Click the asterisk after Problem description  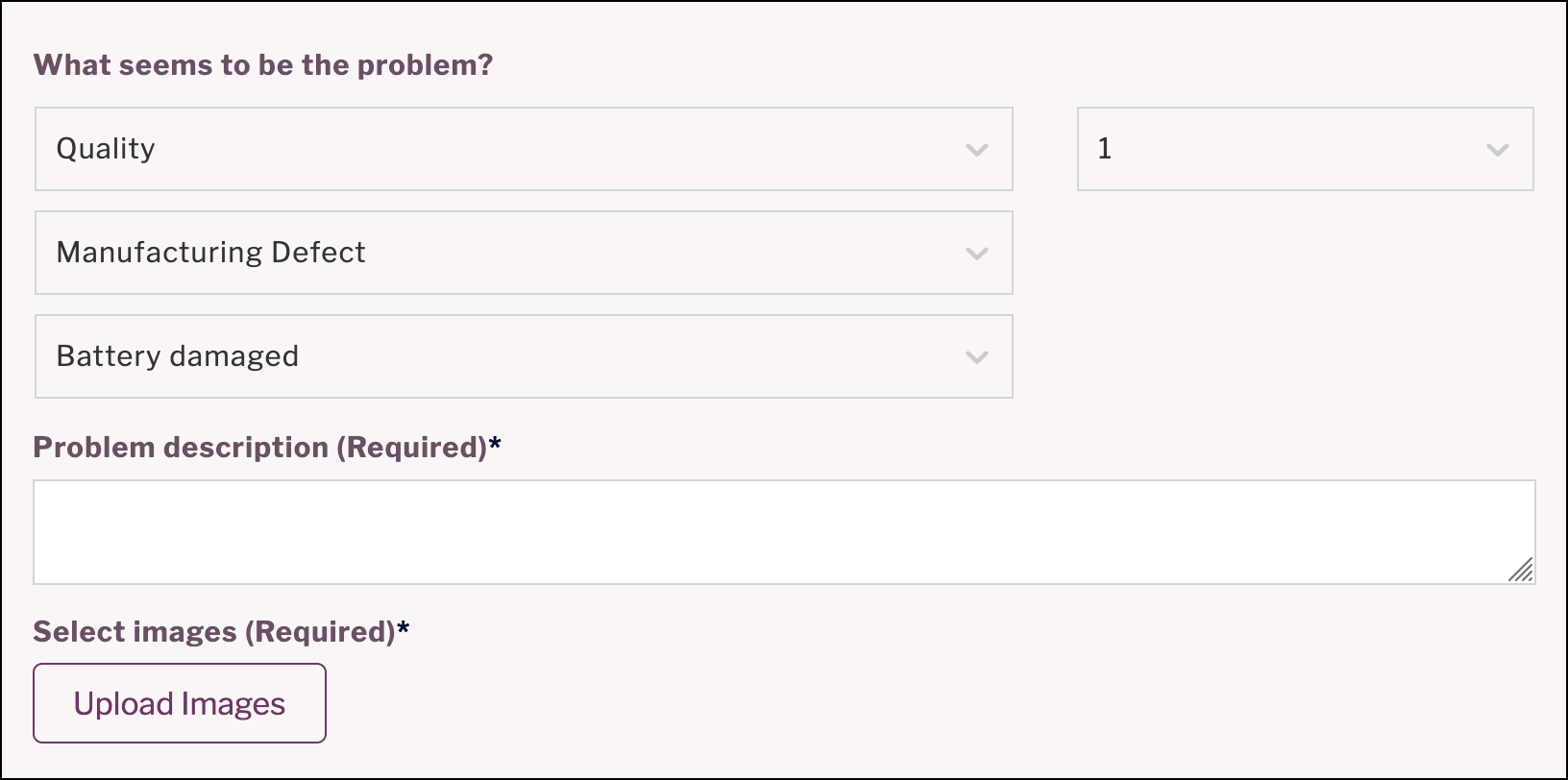click(x=496, y=445)
